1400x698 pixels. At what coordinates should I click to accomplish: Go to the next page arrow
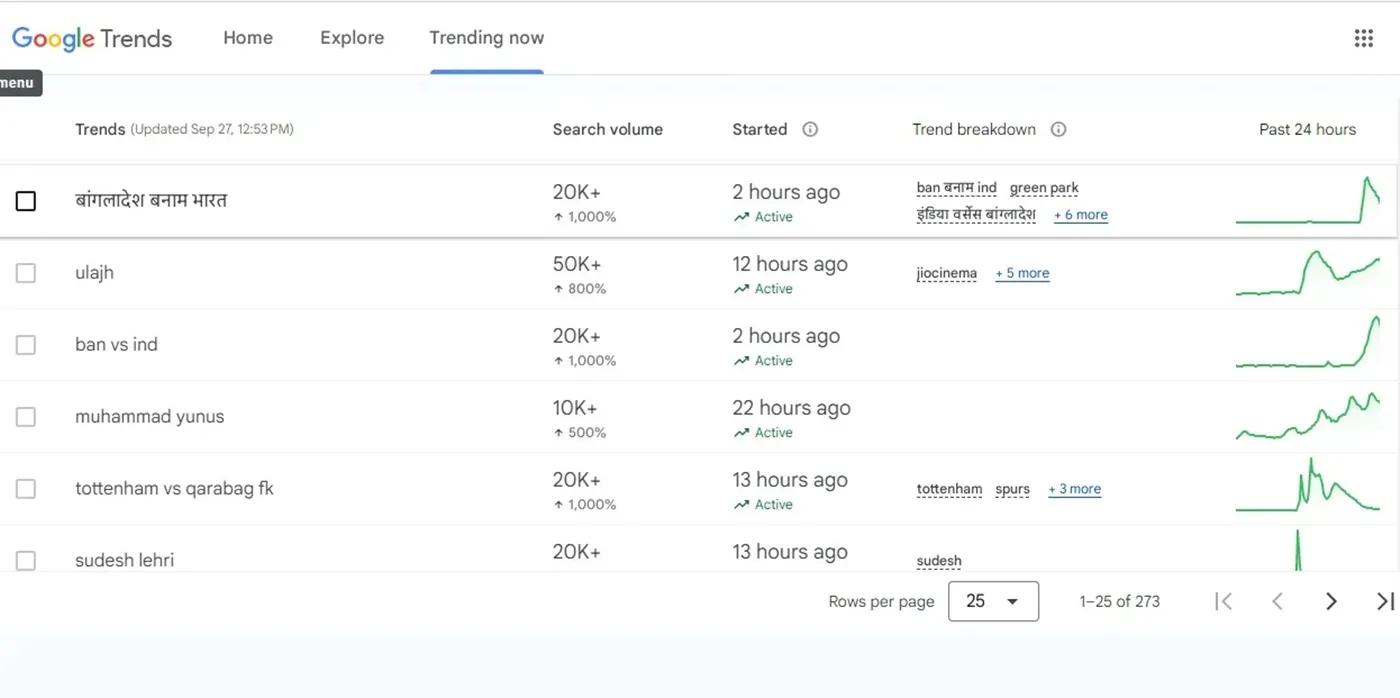tap(1331, 601)
